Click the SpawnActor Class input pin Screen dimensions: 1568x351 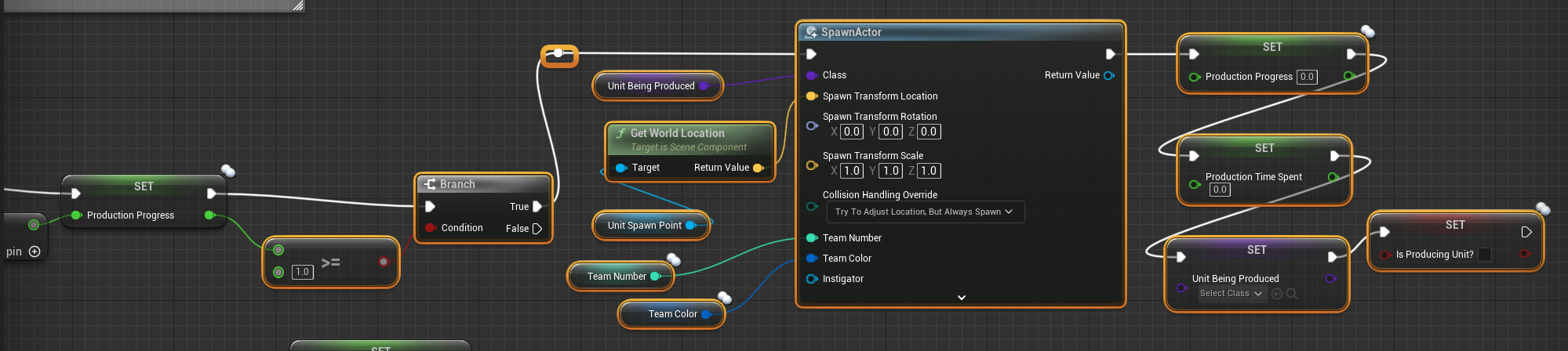[x=811, y=75]
